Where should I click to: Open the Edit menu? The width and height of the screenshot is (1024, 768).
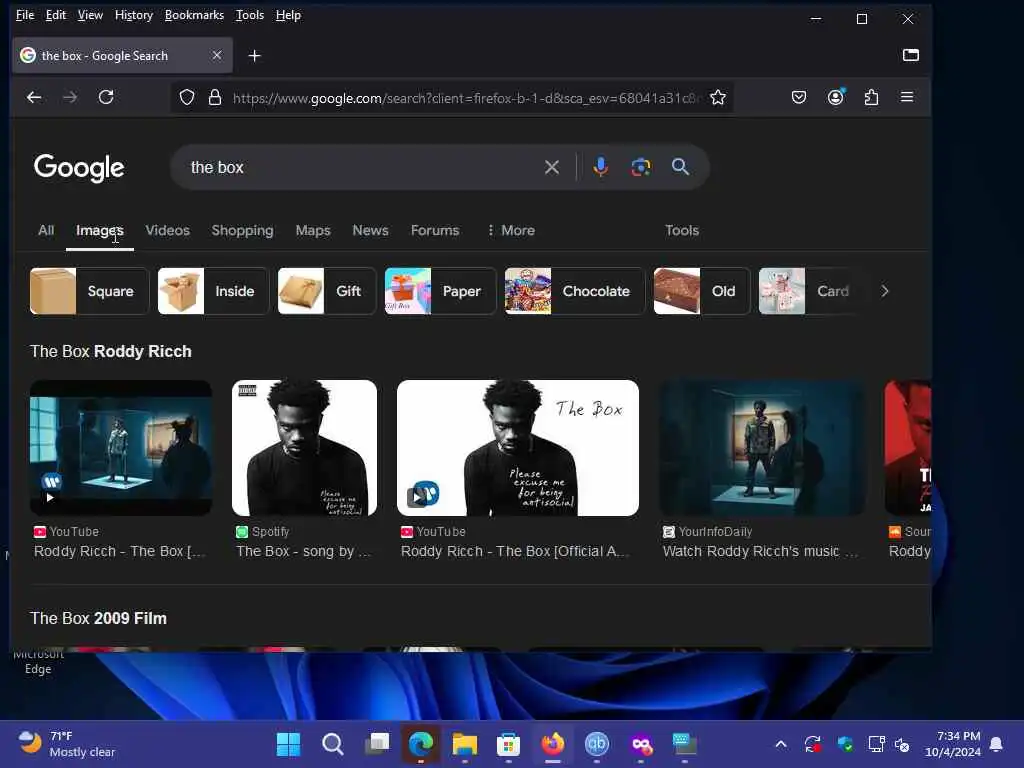click(56, 15)
